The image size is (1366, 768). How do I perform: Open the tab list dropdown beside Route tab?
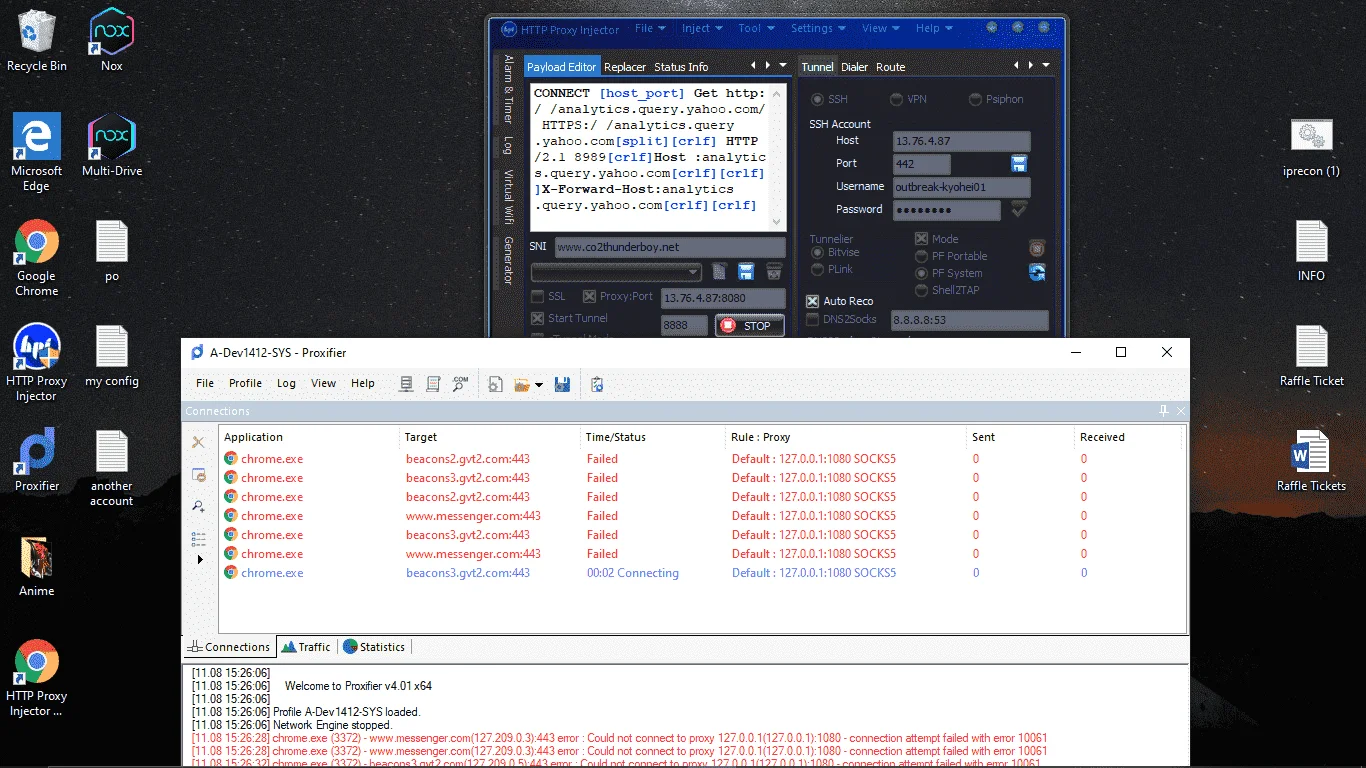[x=1045, y=66]
